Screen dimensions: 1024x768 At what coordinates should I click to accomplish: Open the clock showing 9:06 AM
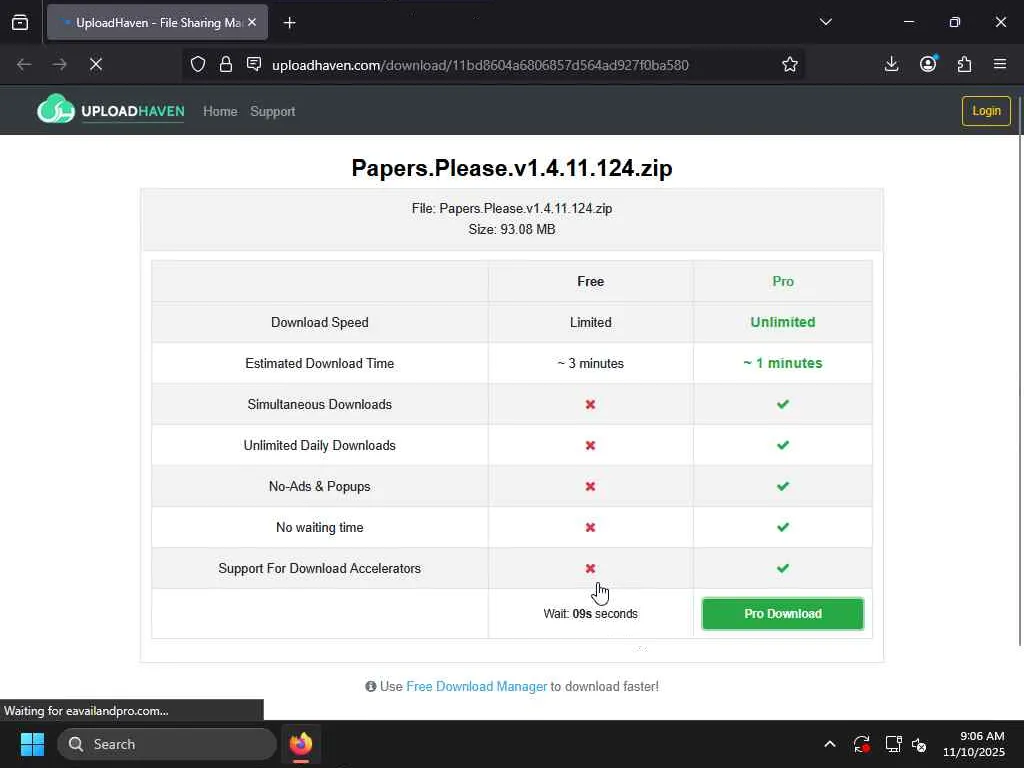coord(974,744)
